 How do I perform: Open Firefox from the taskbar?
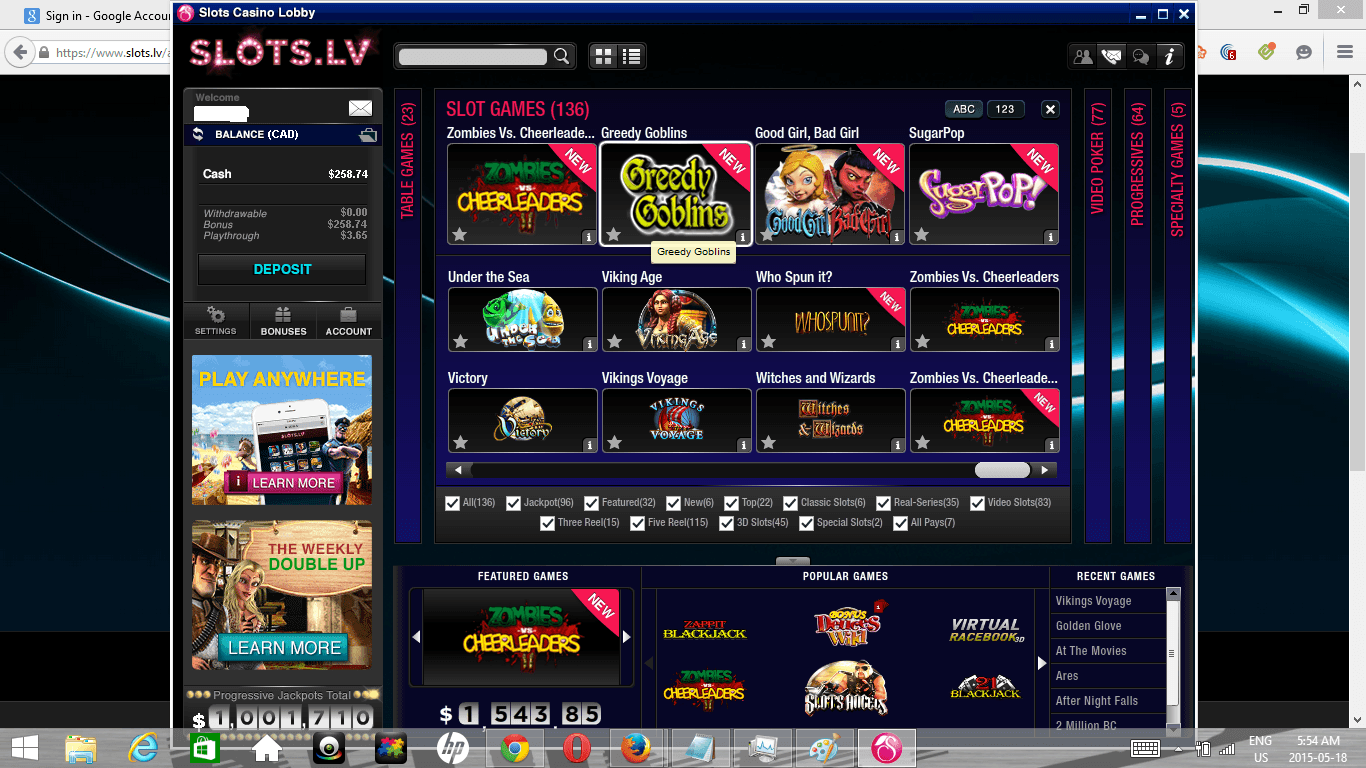[x=636, y=748]
